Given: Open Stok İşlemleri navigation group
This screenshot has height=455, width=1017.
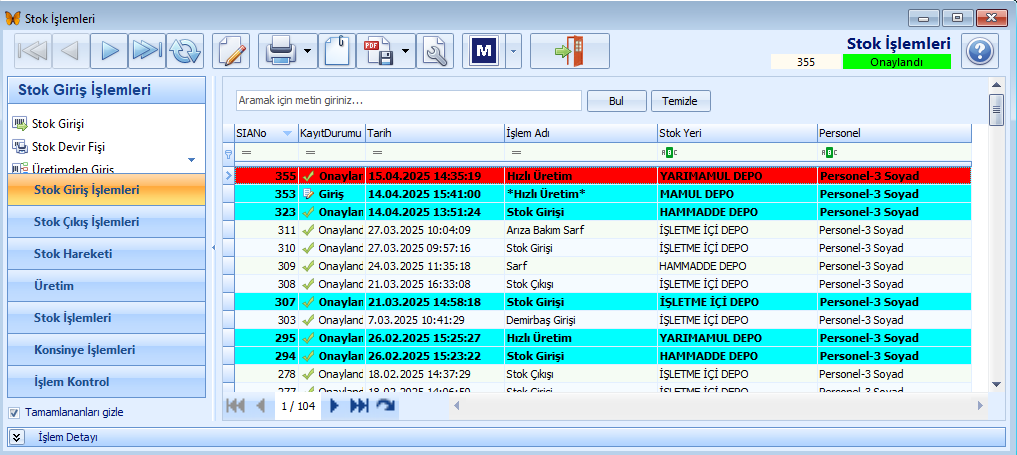Looking at the screenshot, I should click(x=107, y=318).
